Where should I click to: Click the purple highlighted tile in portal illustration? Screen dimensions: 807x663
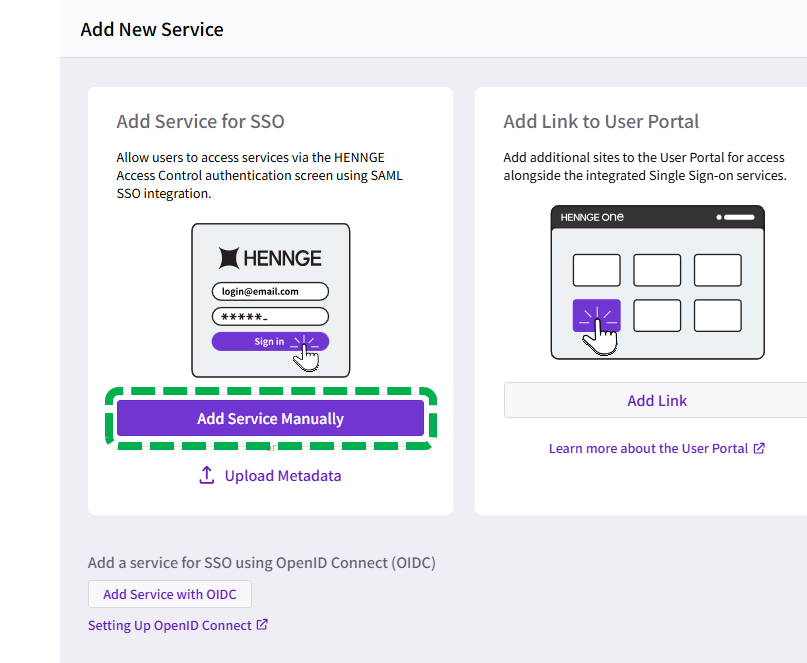click(x=596, y=315)
